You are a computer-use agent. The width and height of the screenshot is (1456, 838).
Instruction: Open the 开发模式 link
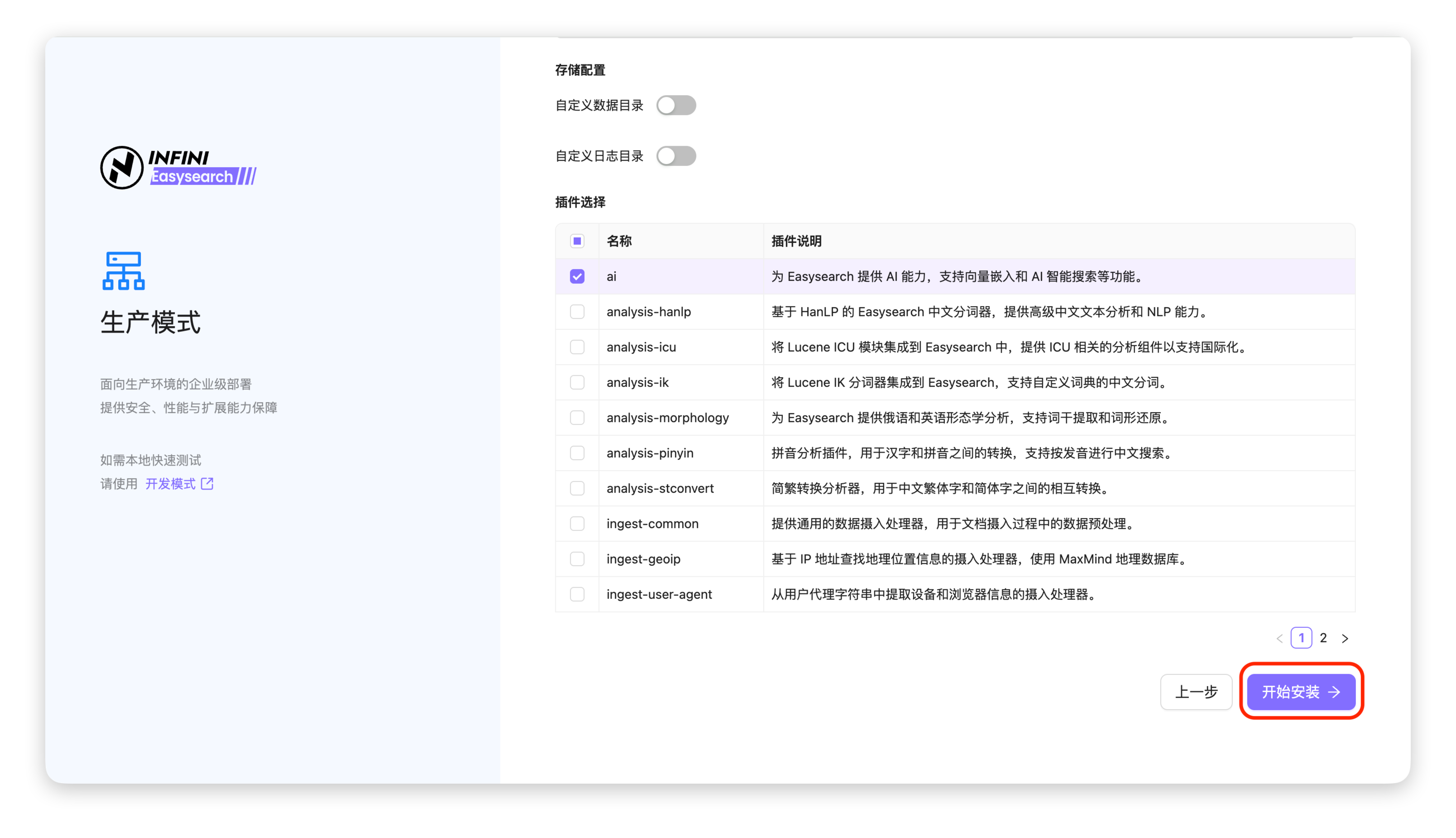pyautogui.click(x=170, y=483)
